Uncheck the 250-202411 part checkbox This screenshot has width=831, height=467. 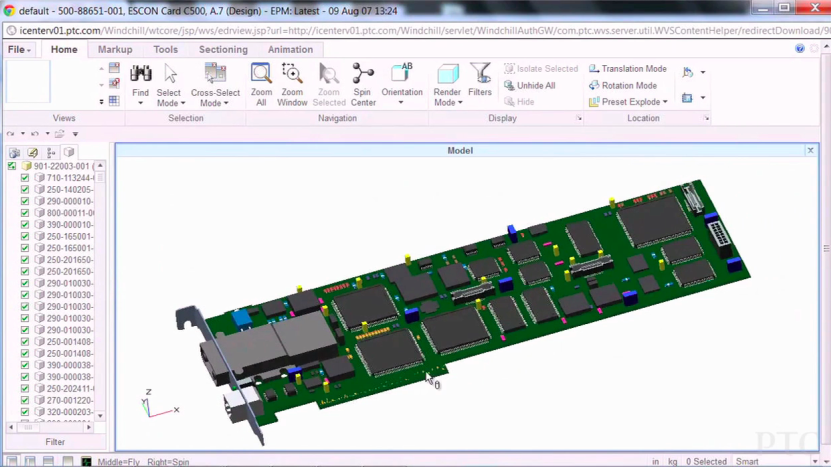click(25, 389)
